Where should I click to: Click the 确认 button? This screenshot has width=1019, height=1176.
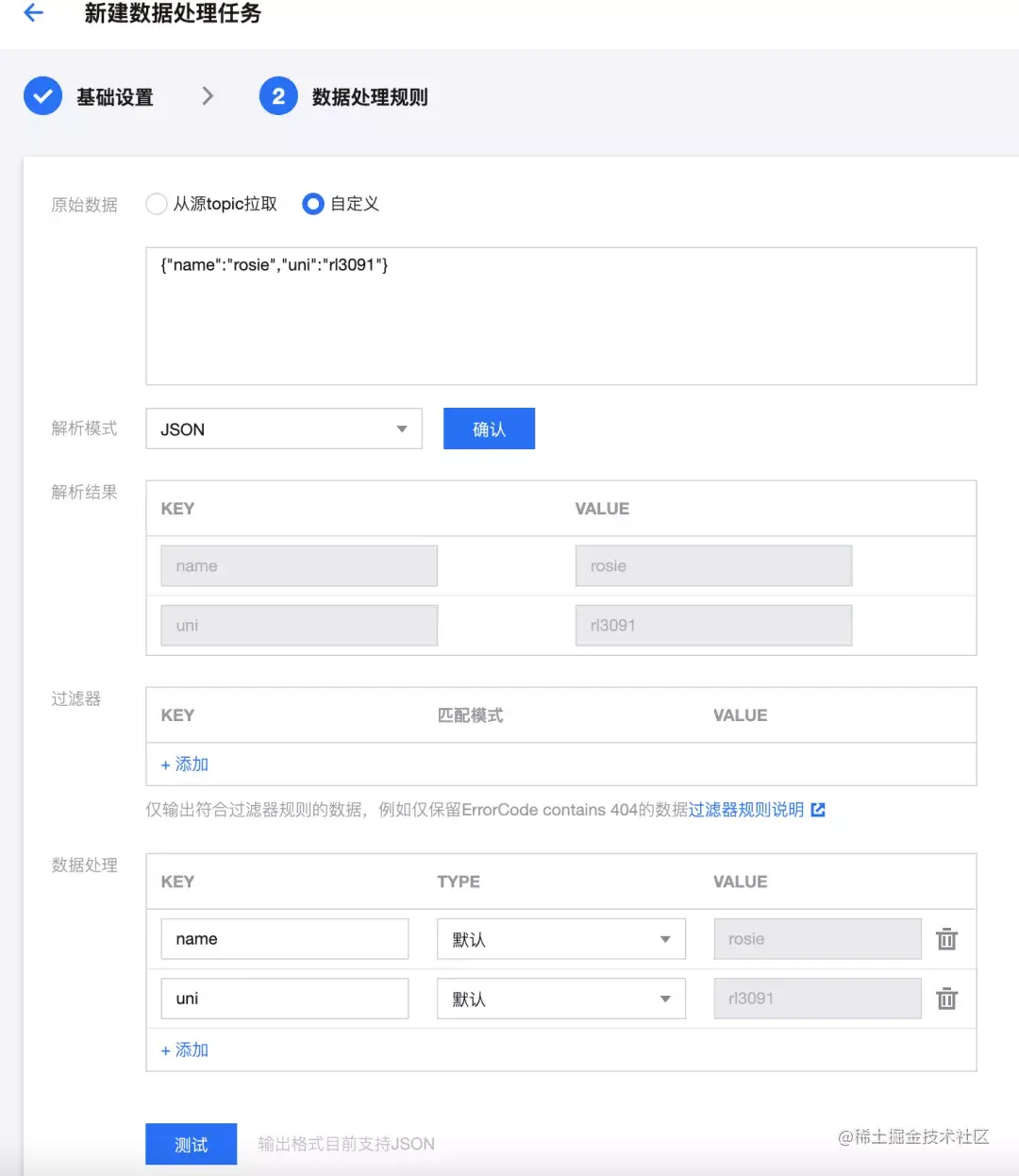tap(489, 428)
